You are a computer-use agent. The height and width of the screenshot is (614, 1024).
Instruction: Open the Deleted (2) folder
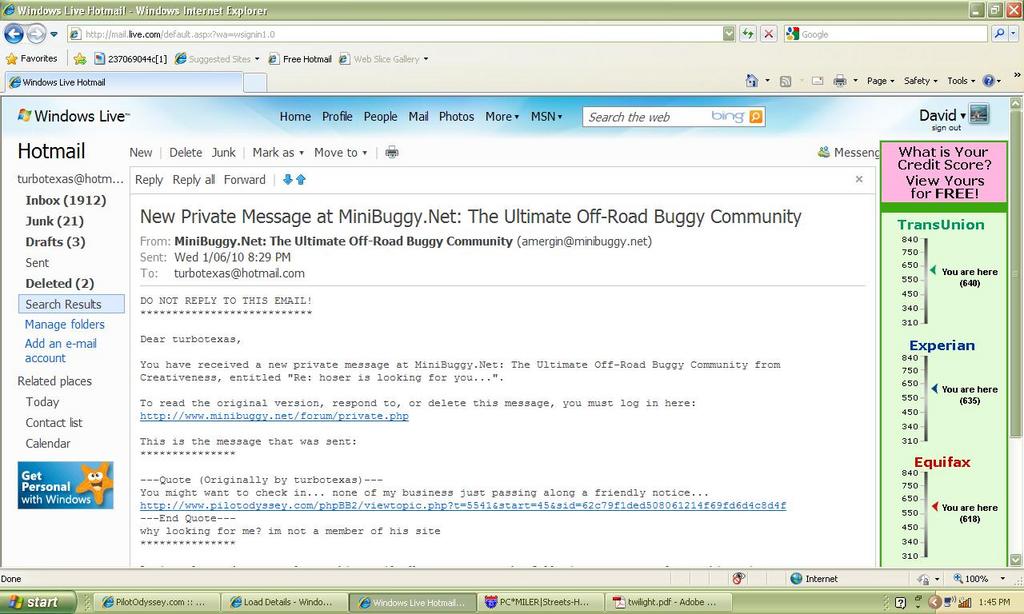[x=59, y=283]
